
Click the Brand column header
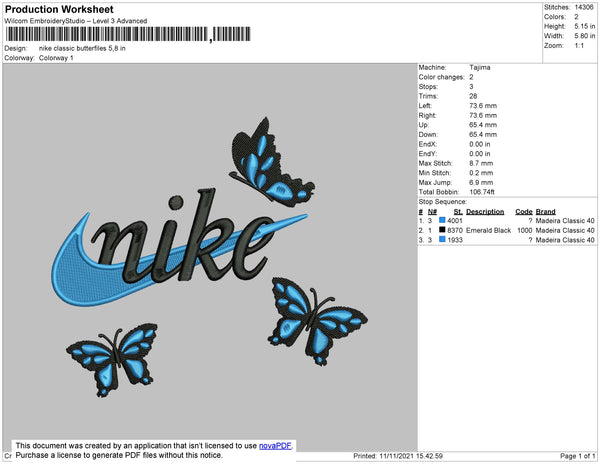[x=546, y=212]
